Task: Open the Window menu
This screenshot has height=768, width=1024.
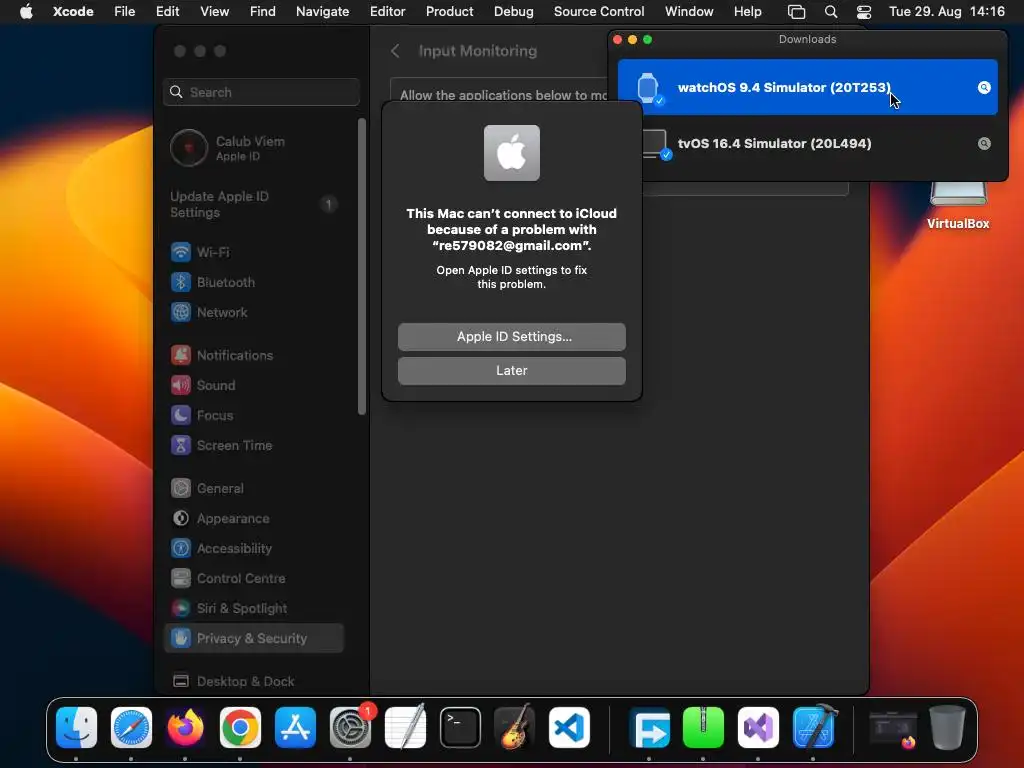Action: pyautogui.click(x=689, y=12)
